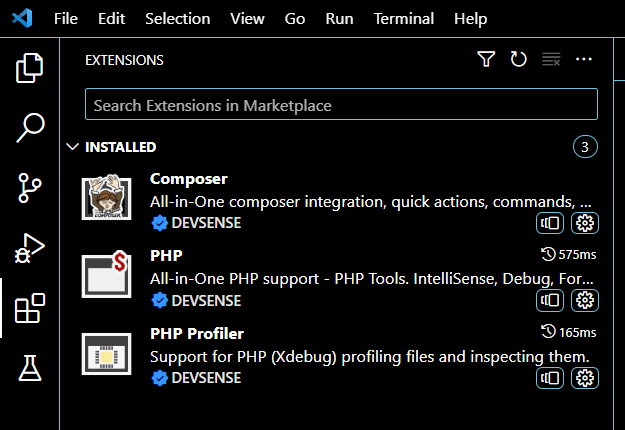Image resolution: width=625 pixels, height=430 pixels.
Task: Open Source Control view
Action: pyautogui.click(x=30, y=187)
